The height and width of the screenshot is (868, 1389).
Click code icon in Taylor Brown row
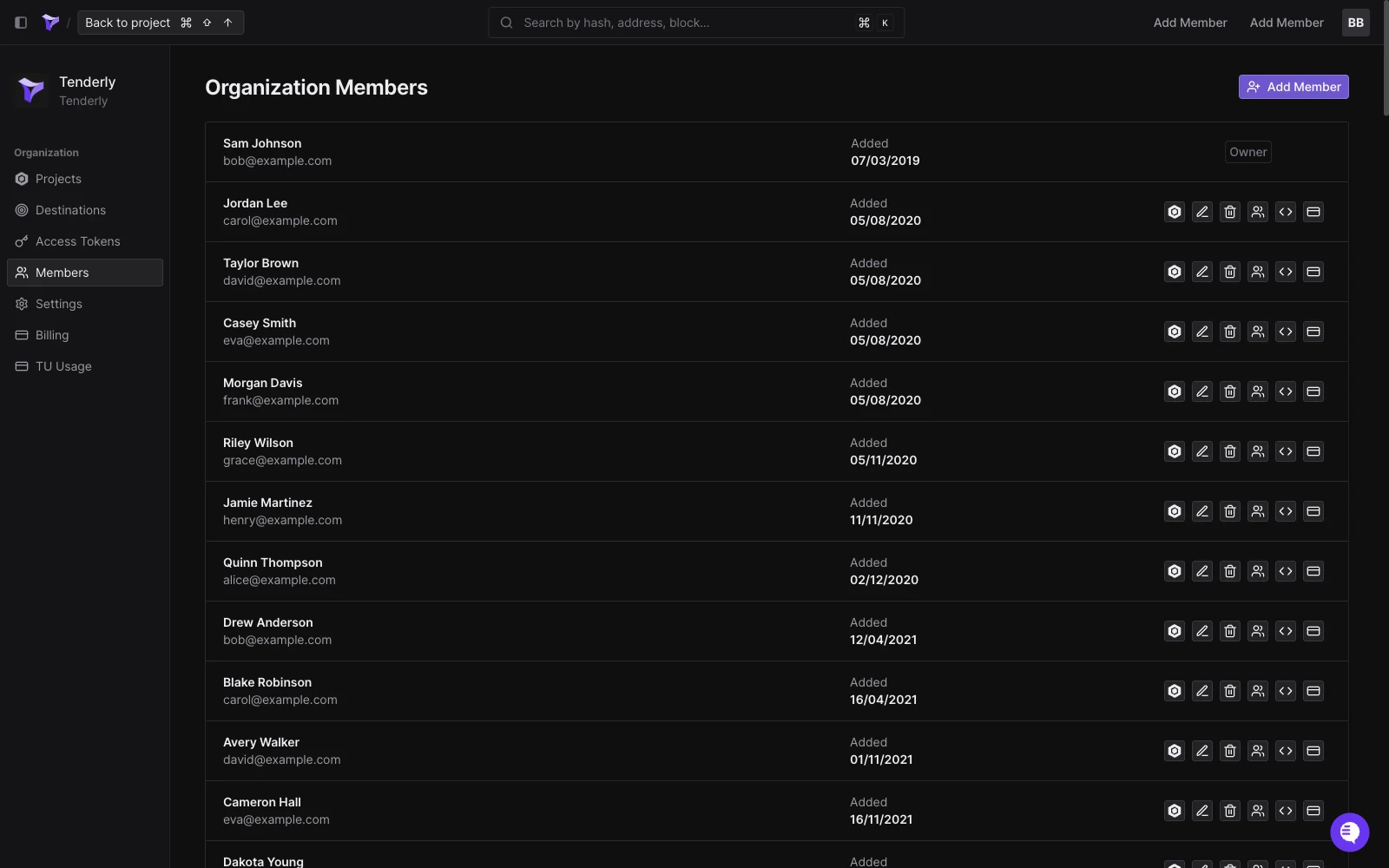click(1286, 272)
